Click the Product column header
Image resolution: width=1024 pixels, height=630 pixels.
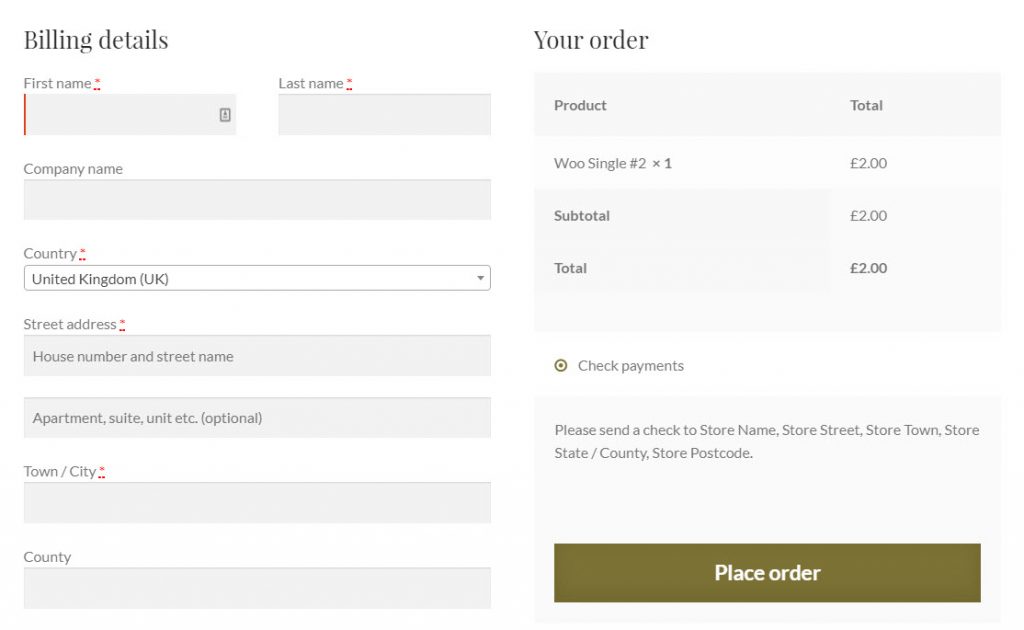click(580, 105)
